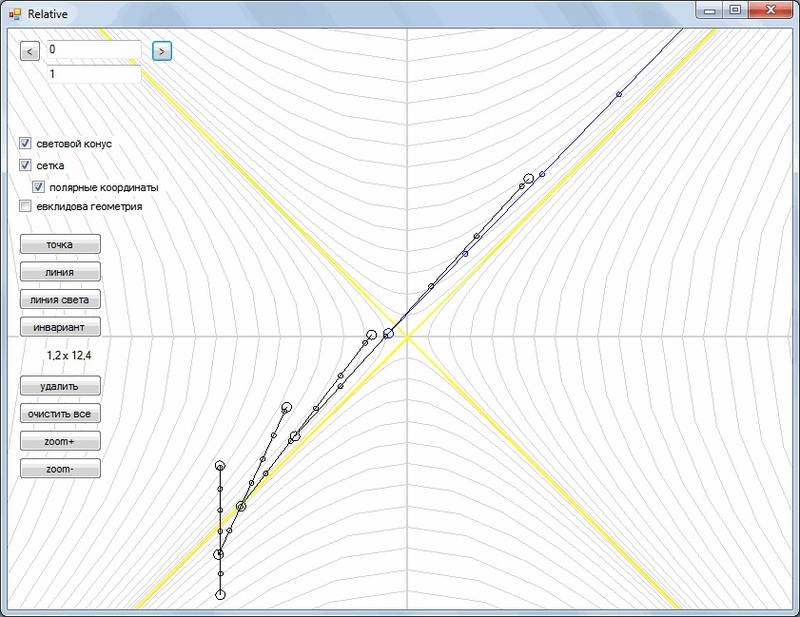
Task: Minimize the Relative window
Action: (710, 10)
